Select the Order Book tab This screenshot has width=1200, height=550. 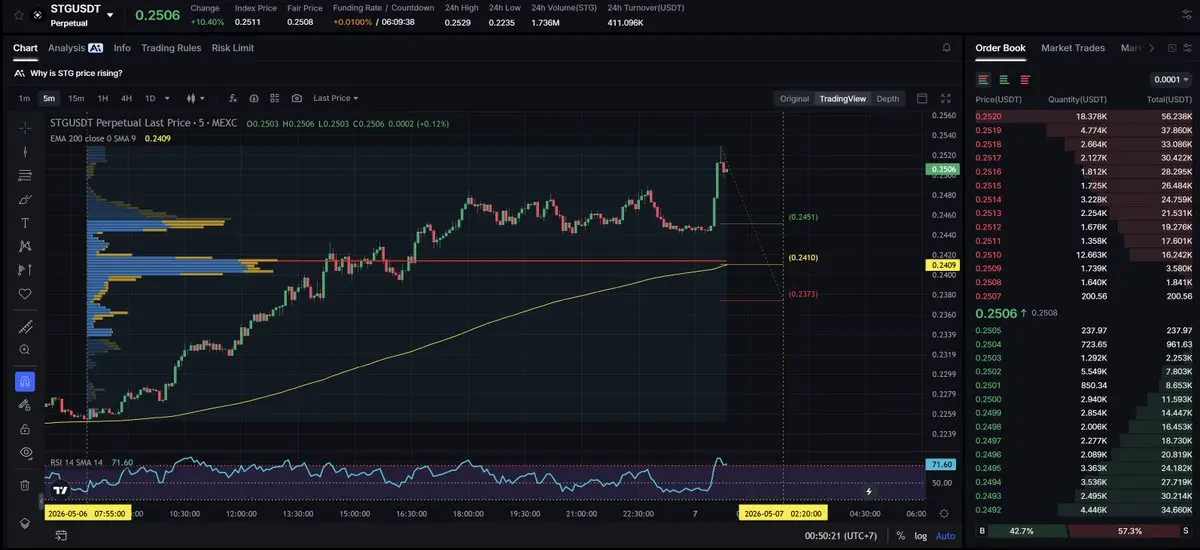1000,47
